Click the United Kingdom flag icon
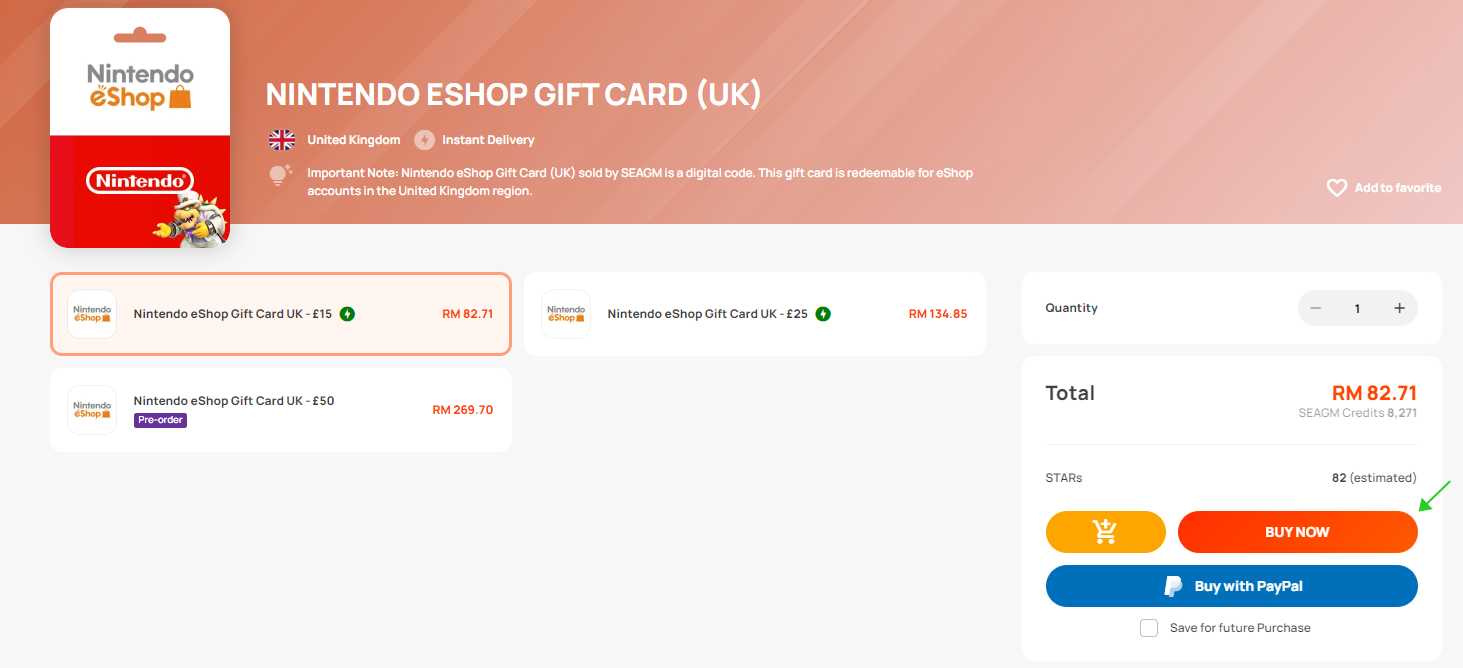The height and width of the screenshot is (668, 1463). pyautogui.click(x=282, y=140)
